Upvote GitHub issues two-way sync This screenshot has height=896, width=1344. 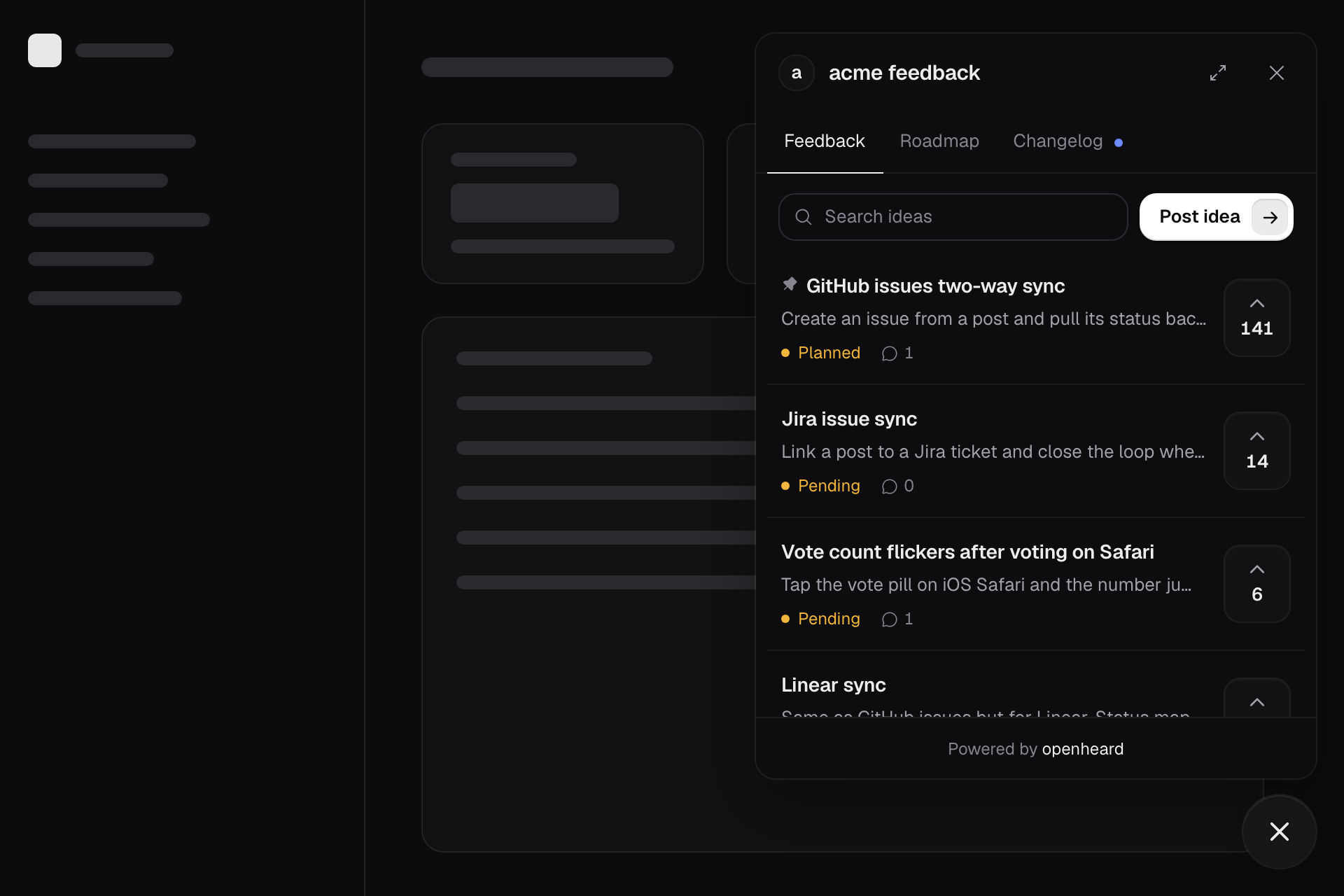pos(1257,318)
